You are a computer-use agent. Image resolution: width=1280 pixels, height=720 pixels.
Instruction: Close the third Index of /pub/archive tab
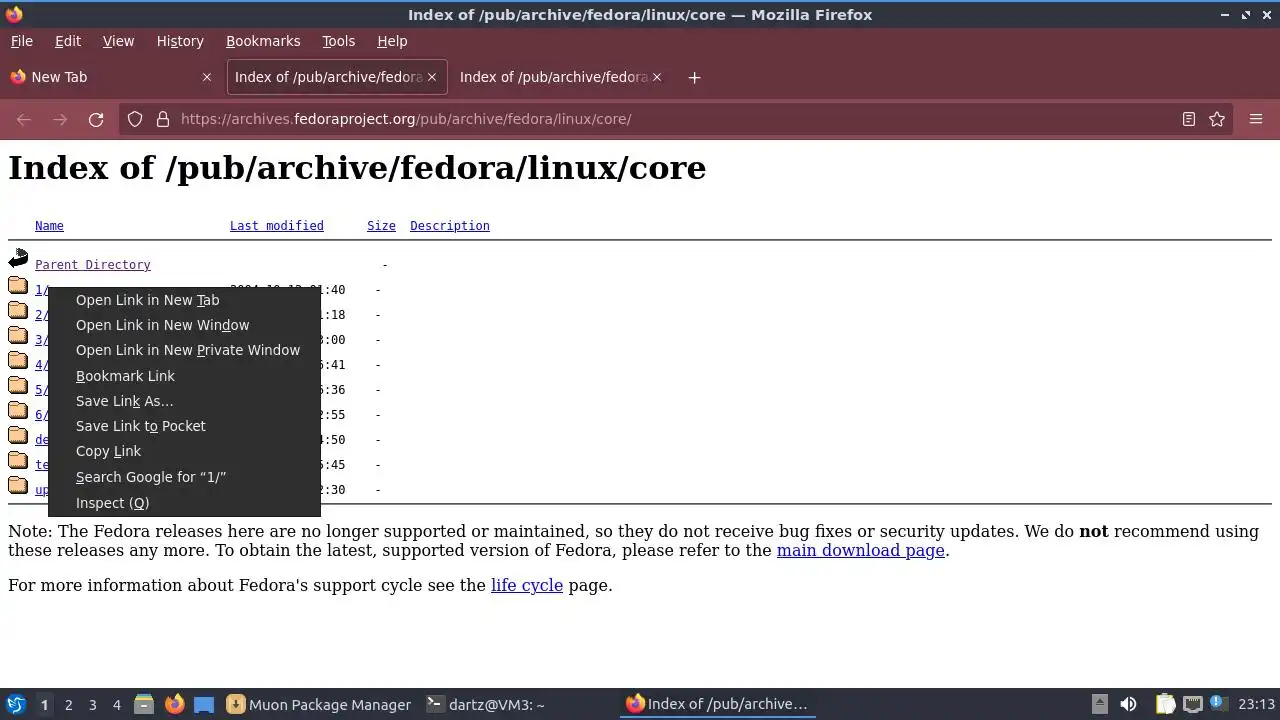(657, 77)
